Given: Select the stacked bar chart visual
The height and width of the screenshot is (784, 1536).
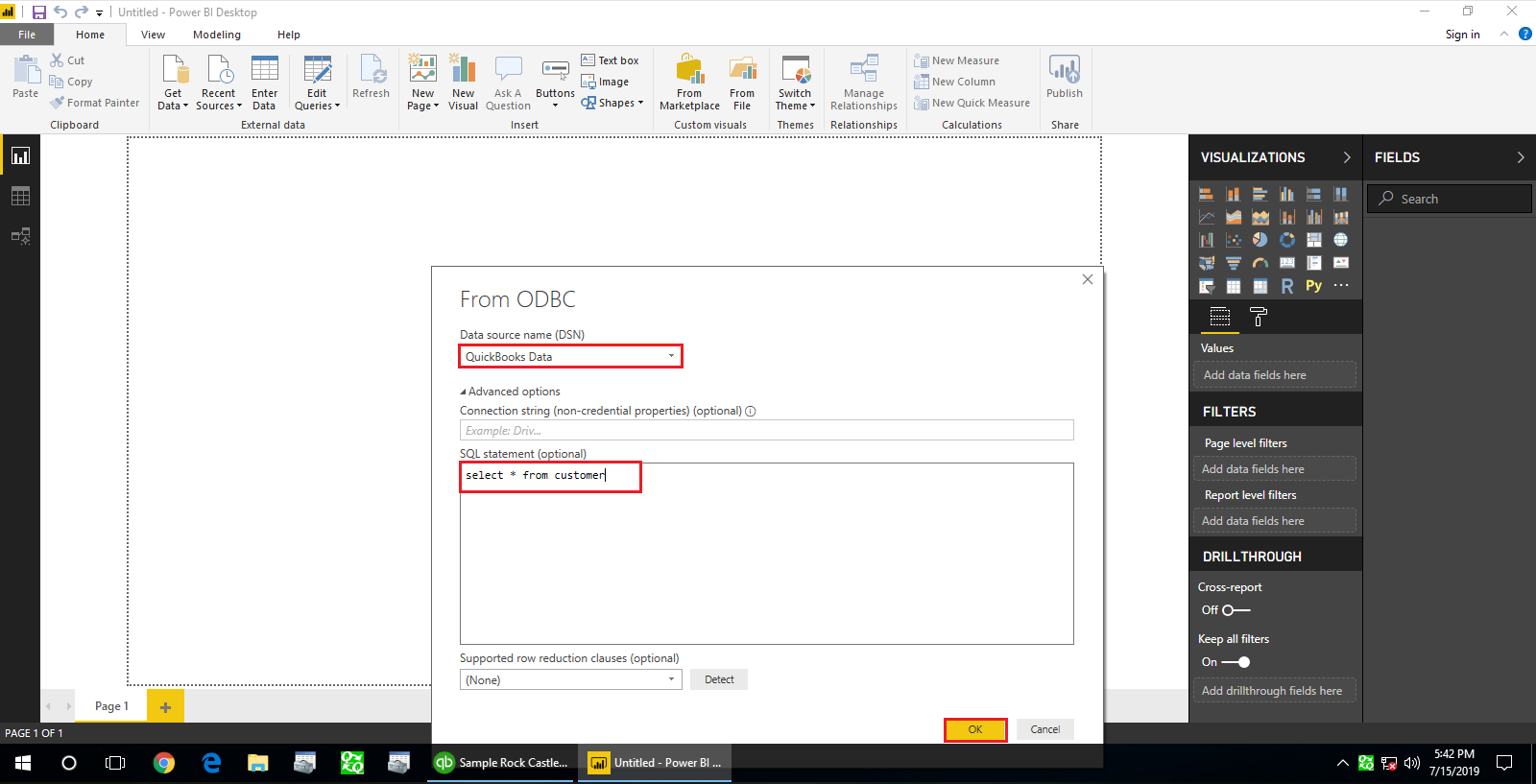Looking at the screenshot, I should [1207, 194].
